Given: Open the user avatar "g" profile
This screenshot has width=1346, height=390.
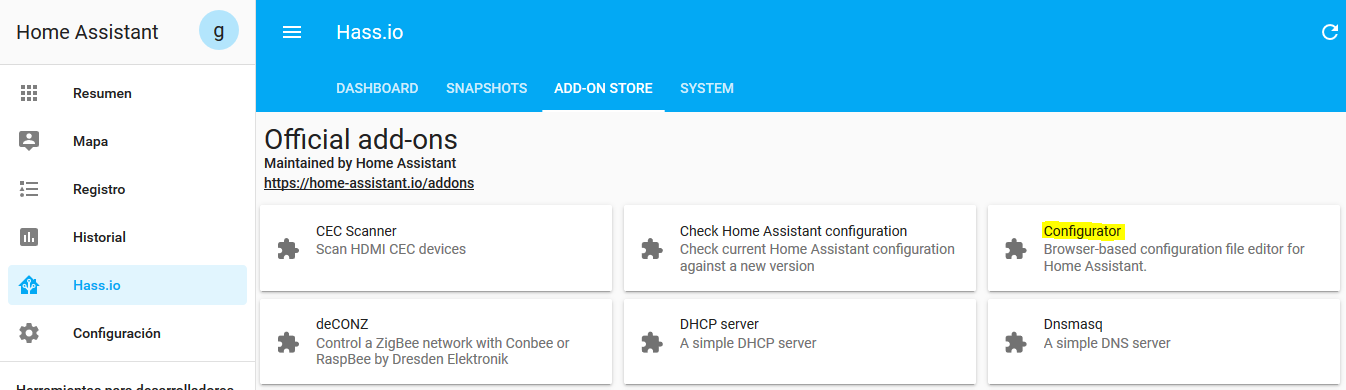Looking at the screenshot, I should click(x=219, y=31).
